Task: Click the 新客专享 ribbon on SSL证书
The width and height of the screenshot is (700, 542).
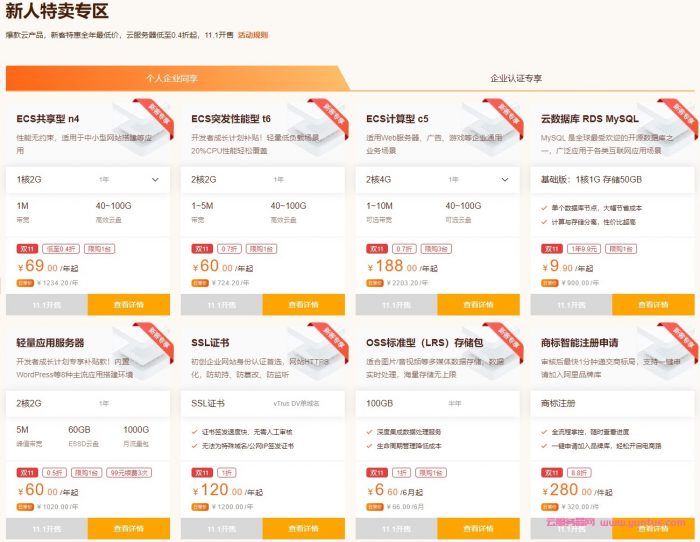Action: coord(333,339)
